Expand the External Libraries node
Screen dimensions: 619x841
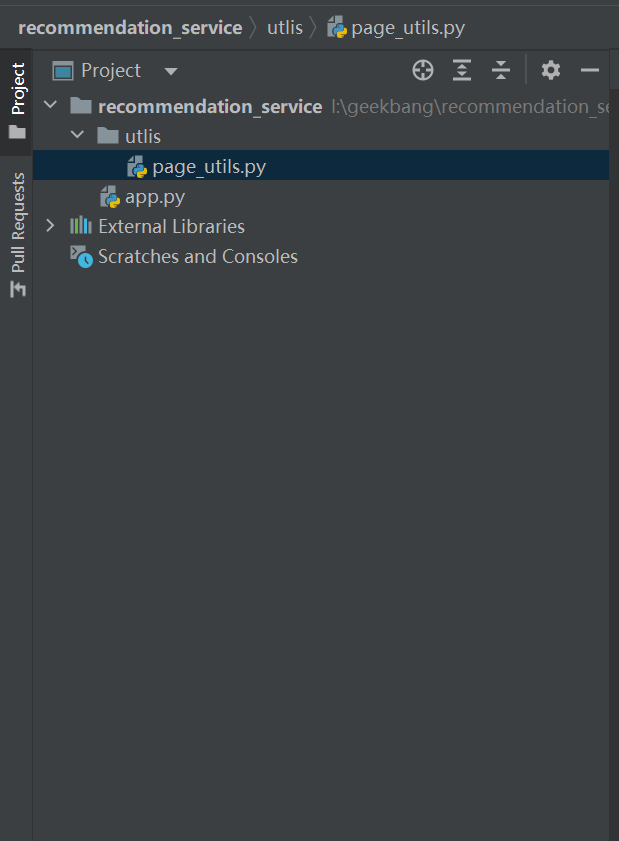point(51,226)
